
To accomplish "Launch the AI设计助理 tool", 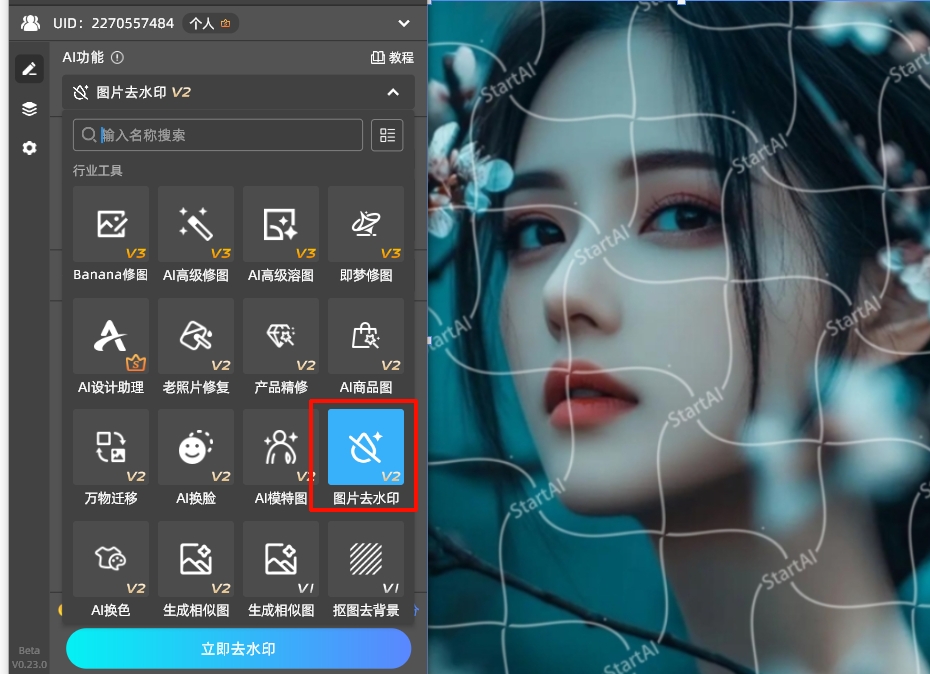I will coord(111,337).
